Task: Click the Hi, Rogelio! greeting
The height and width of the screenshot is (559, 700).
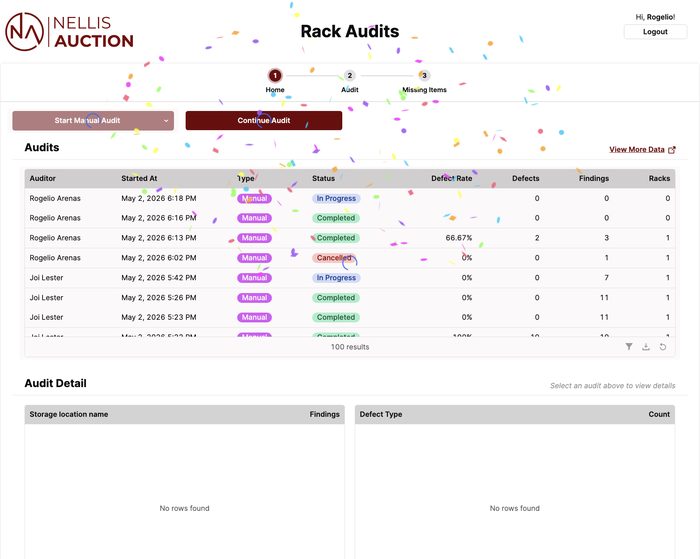Action: 655,17
